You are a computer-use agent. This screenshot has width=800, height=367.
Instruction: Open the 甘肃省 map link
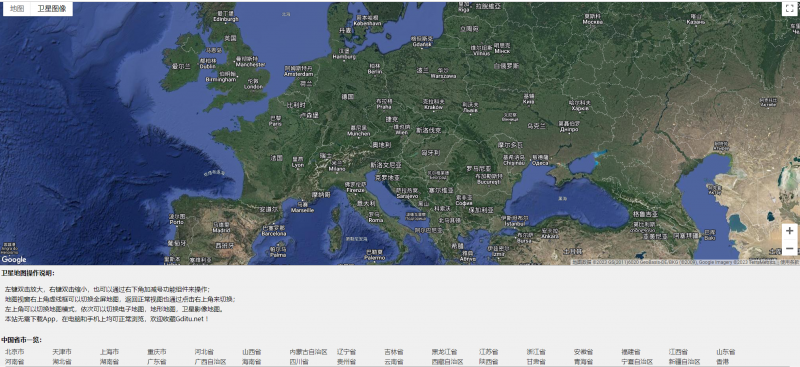pos(536,362)
